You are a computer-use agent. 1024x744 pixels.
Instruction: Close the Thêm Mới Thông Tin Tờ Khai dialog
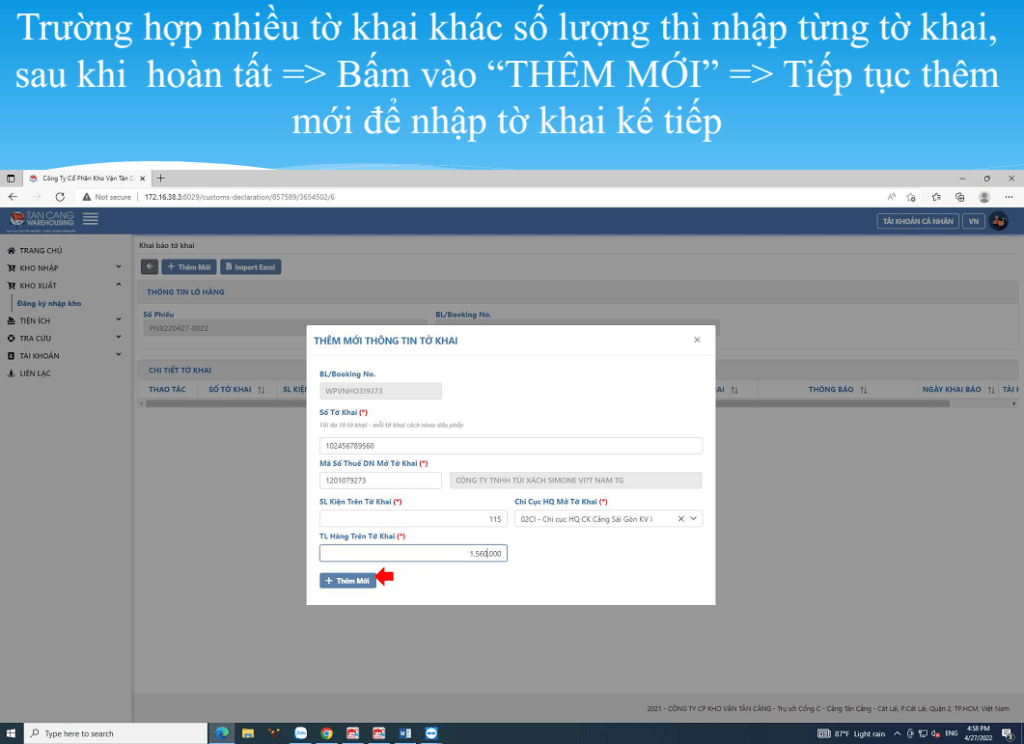(x=697, y=340)
